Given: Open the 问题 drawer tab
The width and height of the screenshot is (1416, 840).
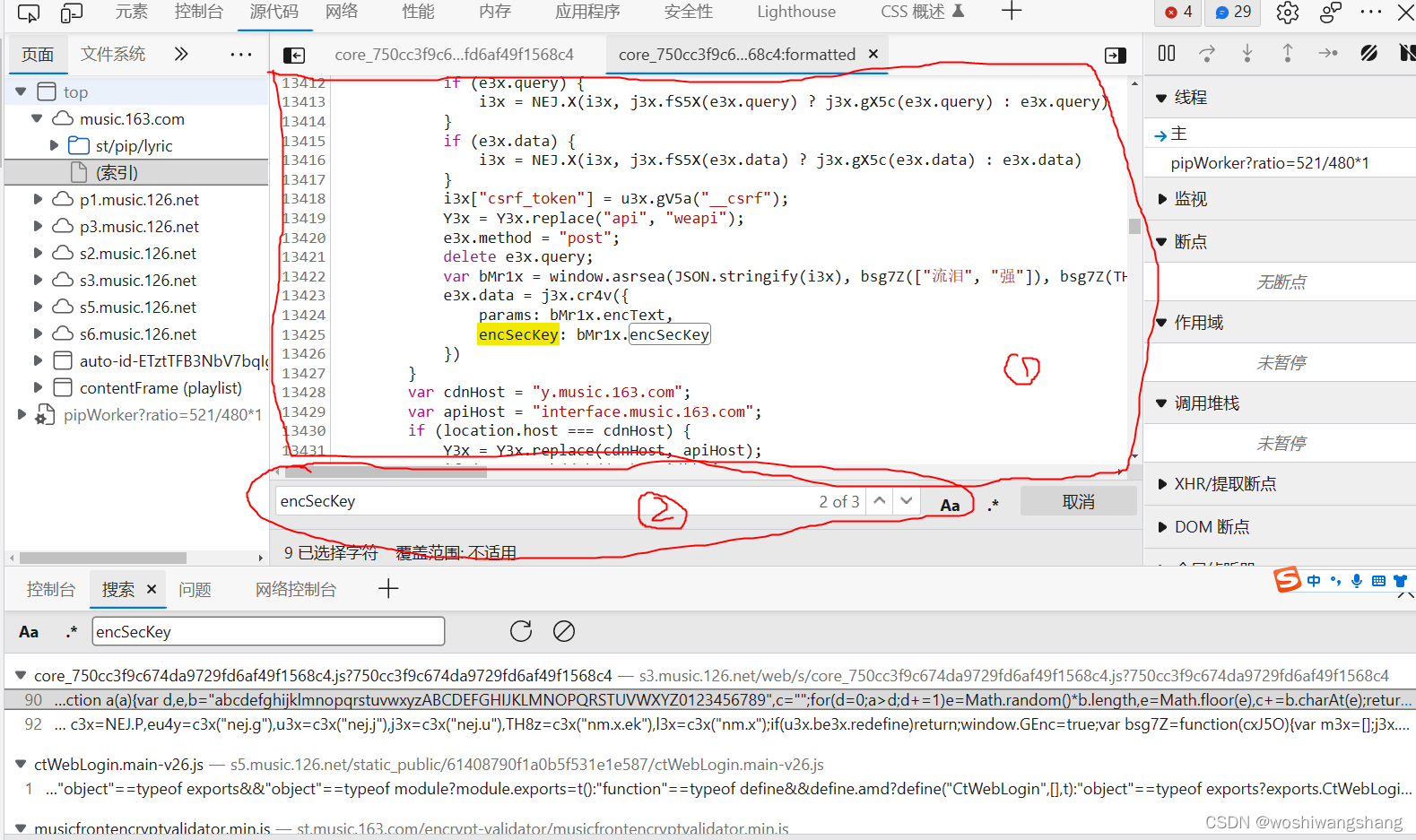Looking at the screenshot, I should click(x=195, y=589).
